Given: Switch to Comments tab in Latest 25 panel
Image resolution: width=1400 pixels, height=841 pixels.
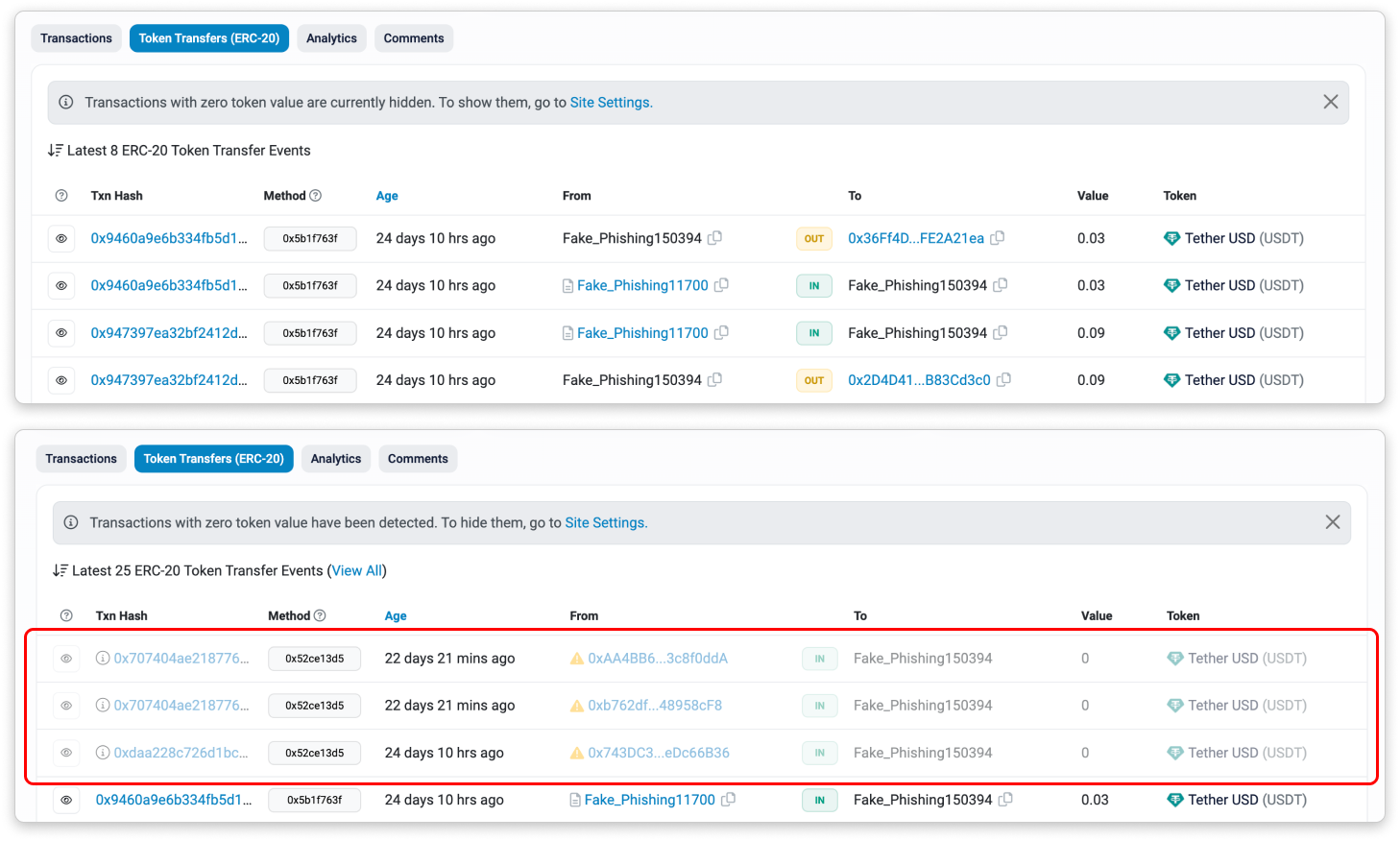Looking at the screenshot, I should click(x=418, y=459).
